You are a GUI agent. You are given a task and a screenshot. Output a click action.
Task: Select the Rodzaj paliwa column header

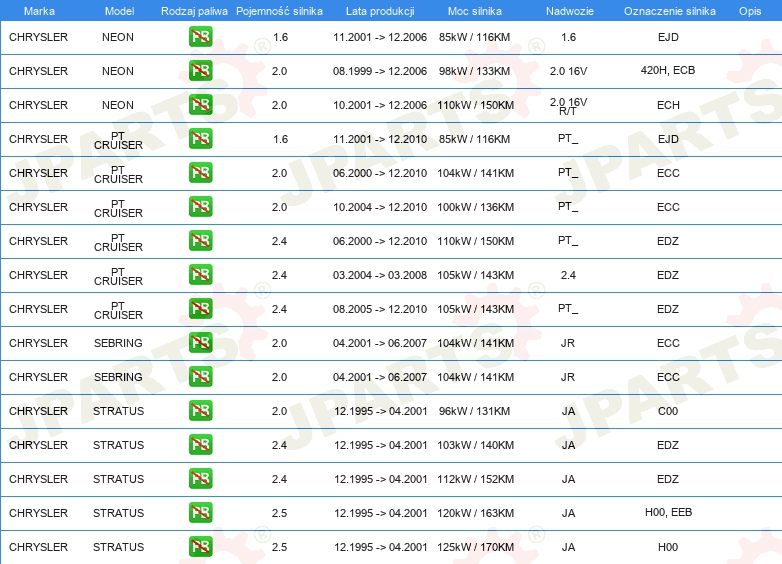point(194,11)
